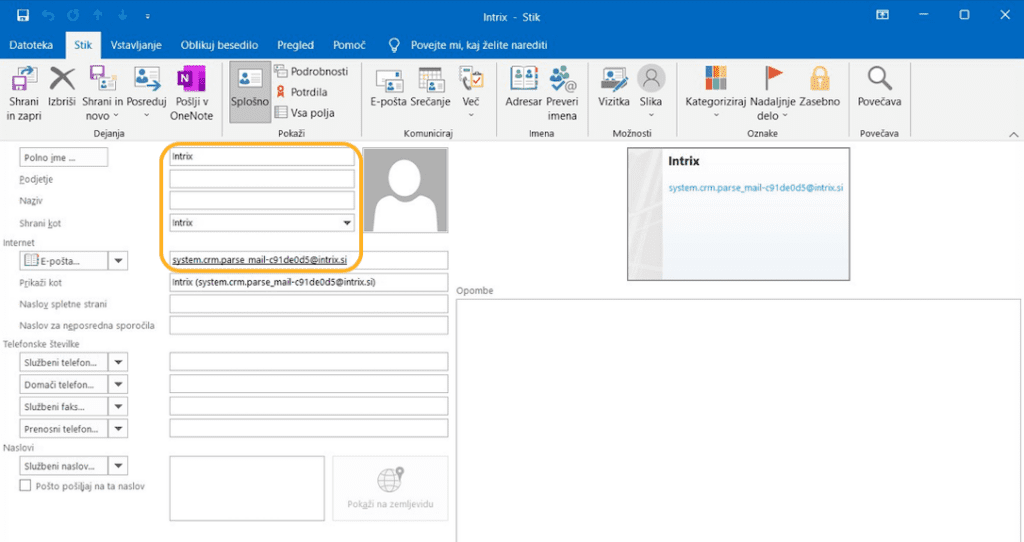
Task: Click the contact photo placeholder
Action: [x=406, y=190]
